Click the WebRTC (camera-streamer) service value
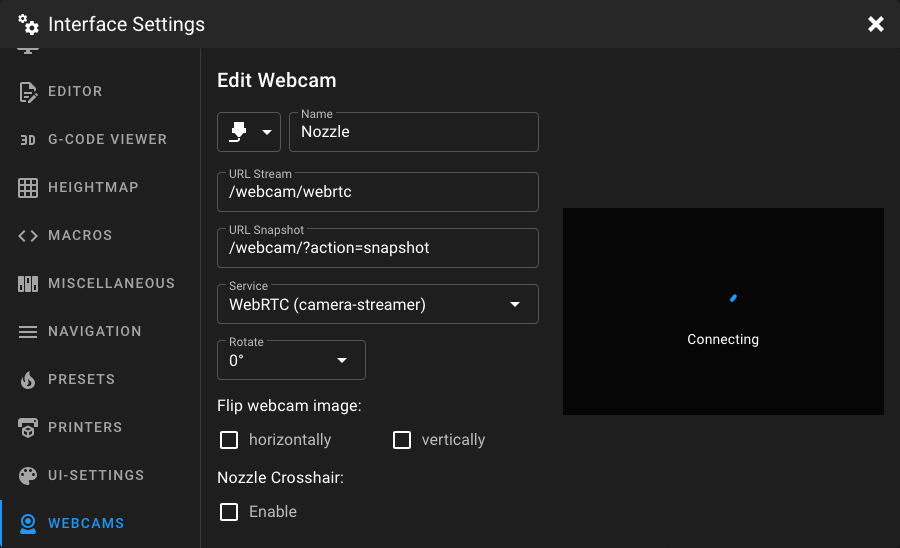 tap(327, 305)
